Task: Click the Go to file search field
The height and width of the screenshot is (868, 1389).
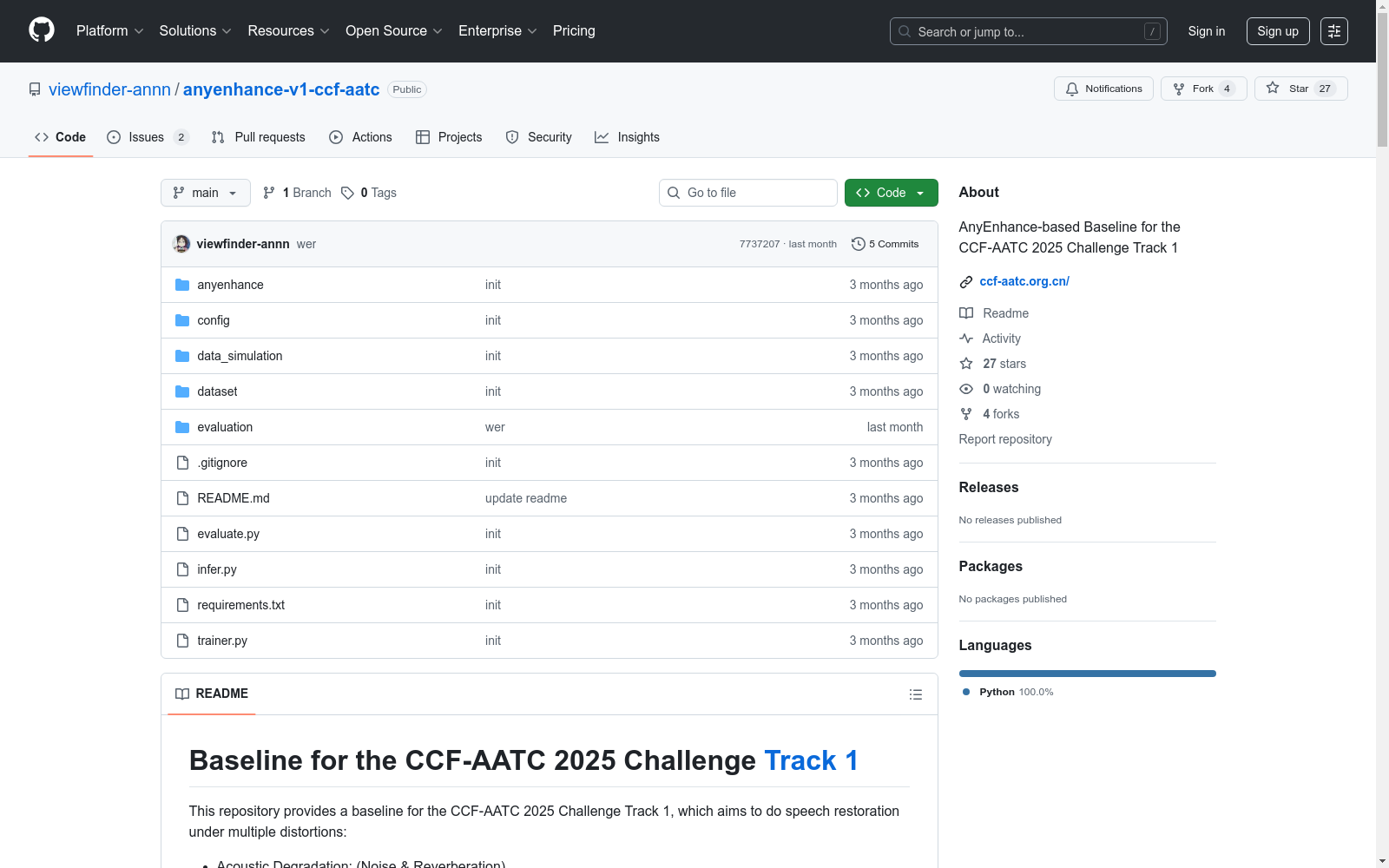Action: (x=748, y=193)
